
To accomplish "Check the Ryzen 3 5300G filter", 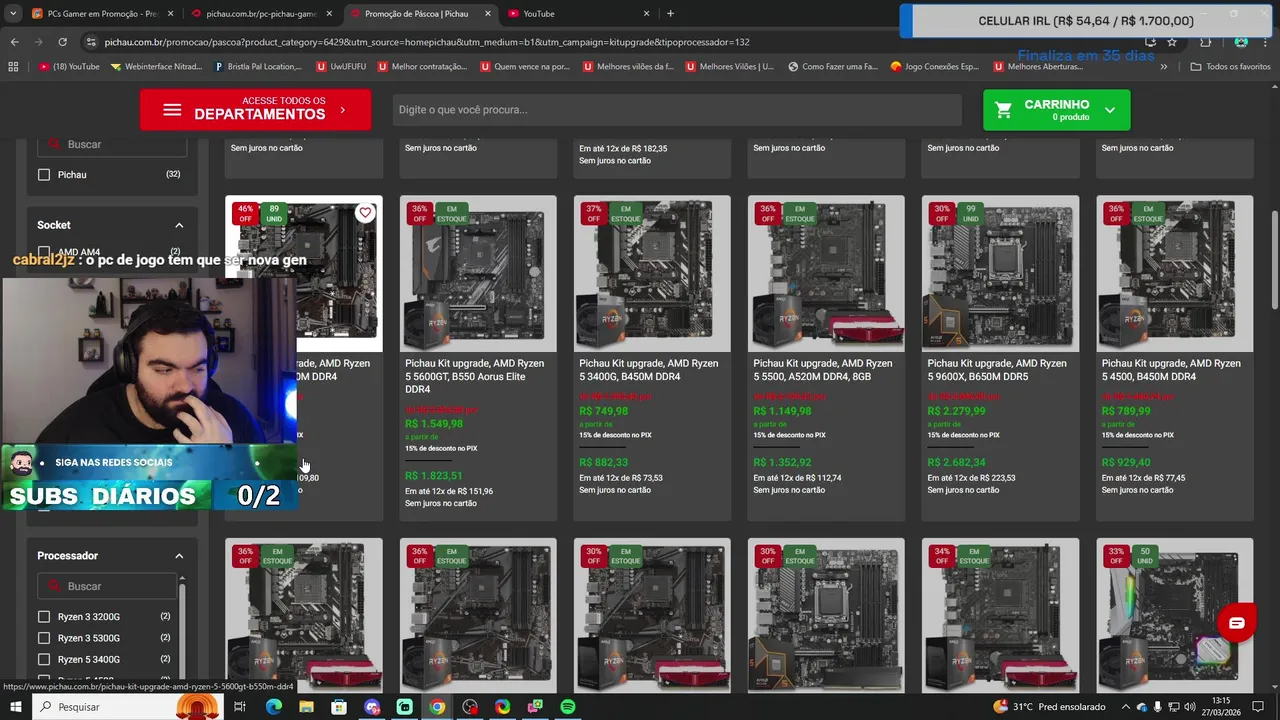I will coord(44,638).
